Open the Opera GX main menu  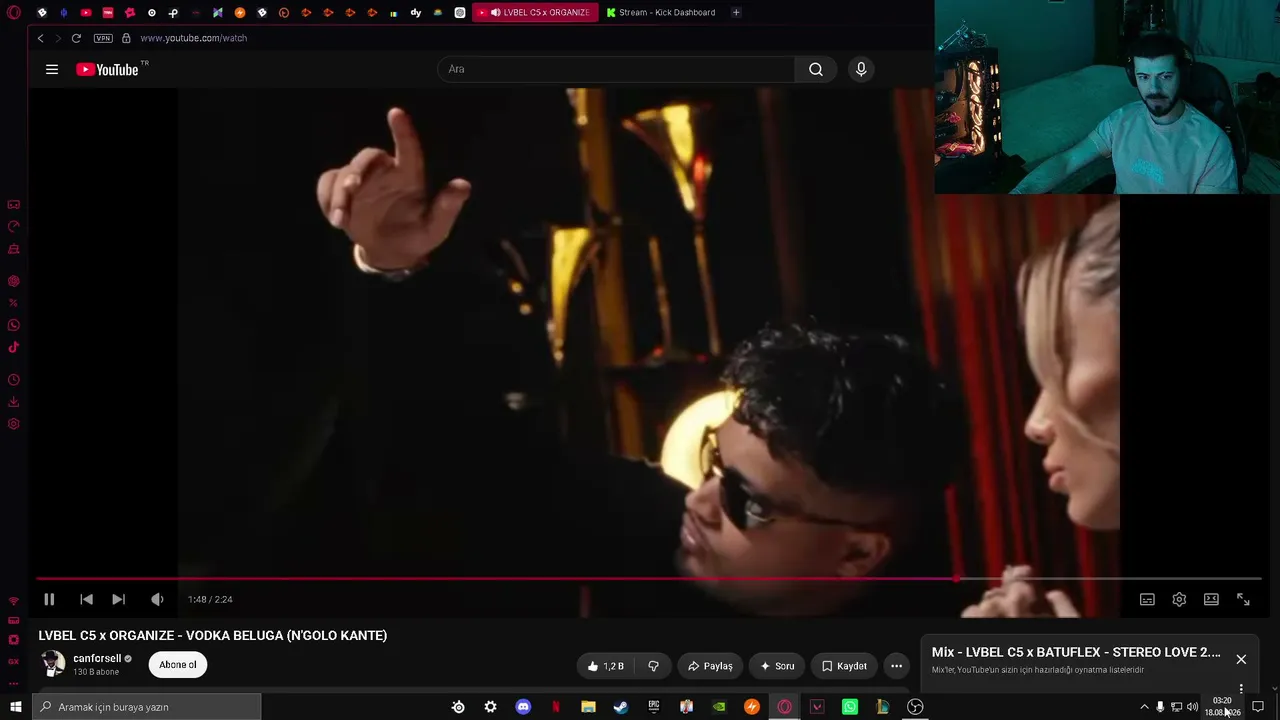[14, 12]
